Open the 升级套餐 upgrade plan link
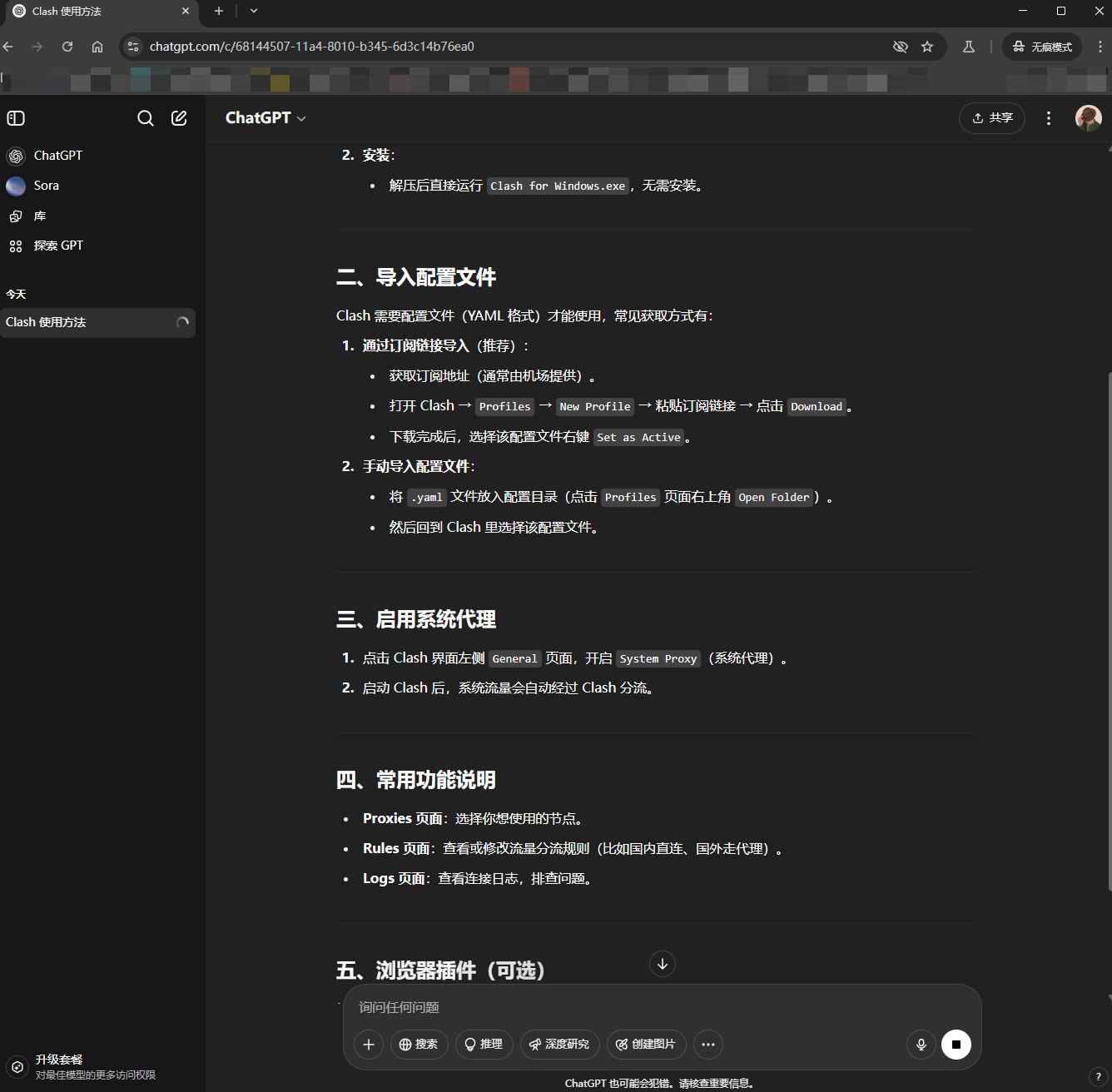 98,1067
